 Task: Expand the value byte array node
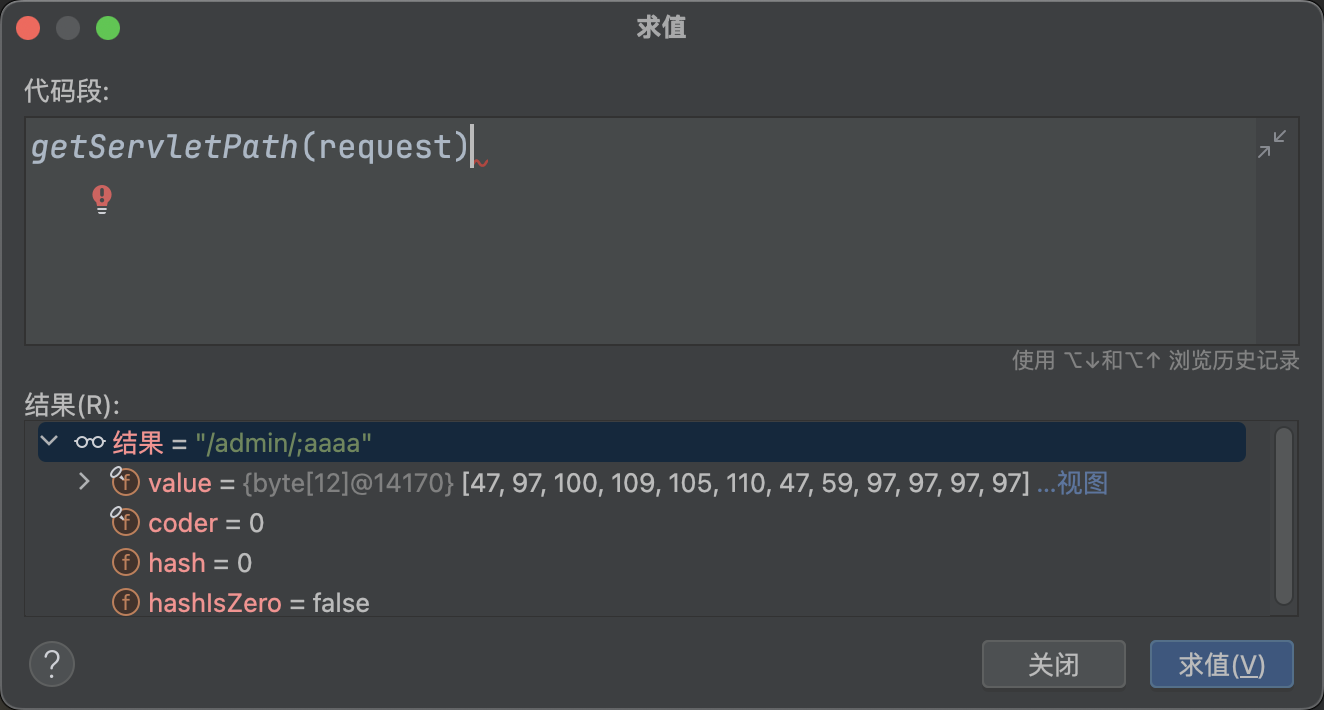click(x=85, y=483)
